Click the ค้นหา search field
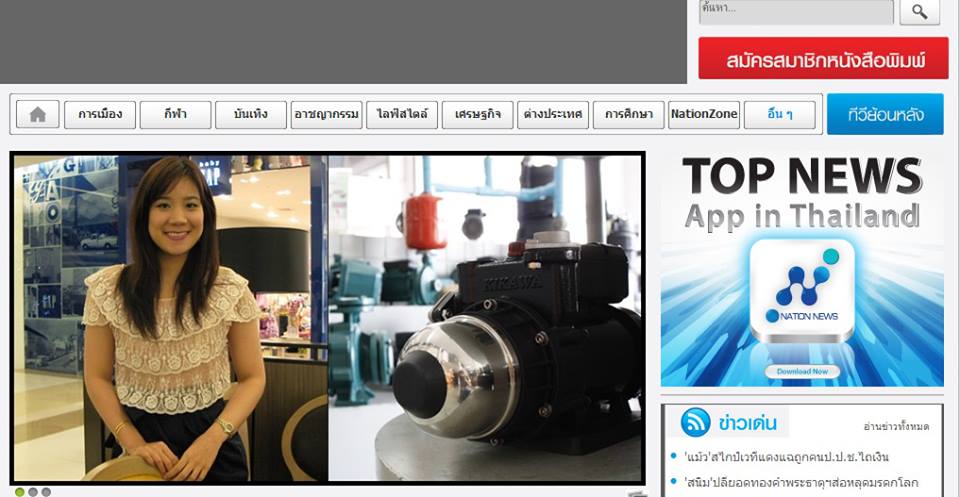 [x=797, y=12]
